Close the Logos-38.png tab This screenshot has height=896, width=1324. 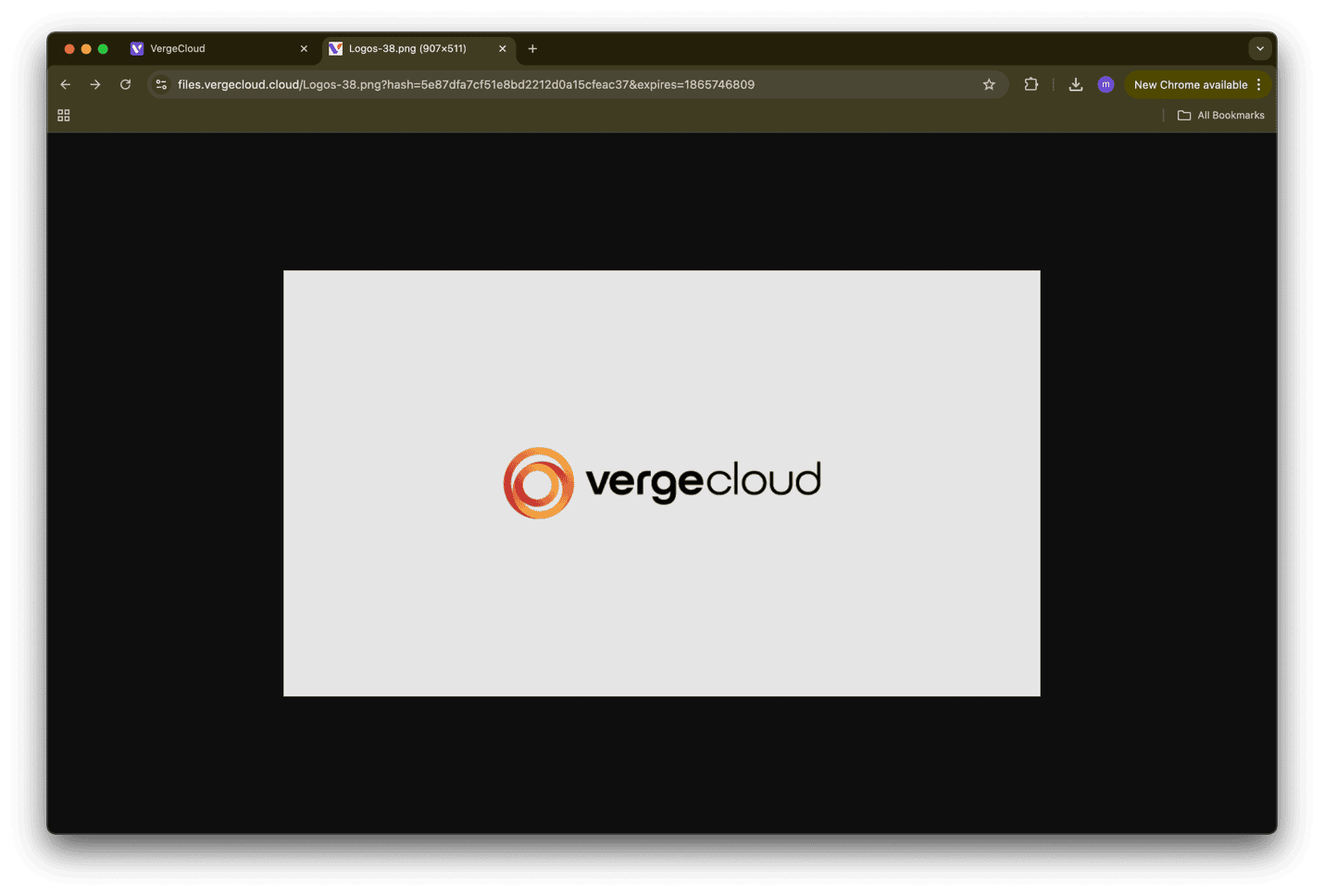(503, 49)
